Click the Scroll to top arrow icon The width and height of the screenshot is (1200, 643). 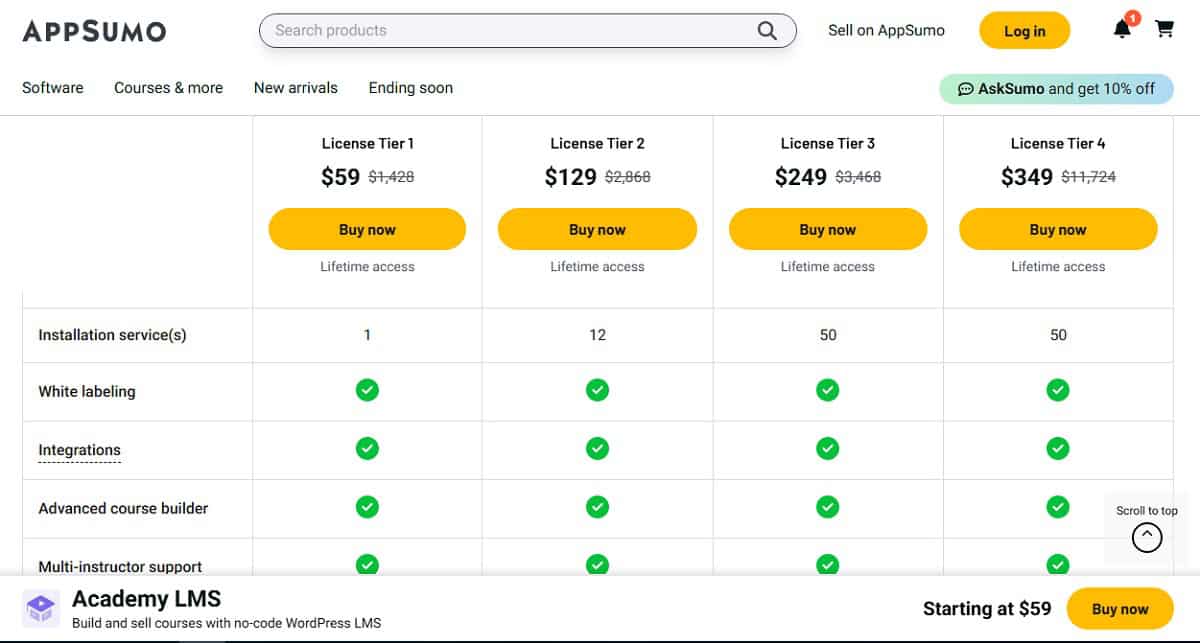point(1147,538)
